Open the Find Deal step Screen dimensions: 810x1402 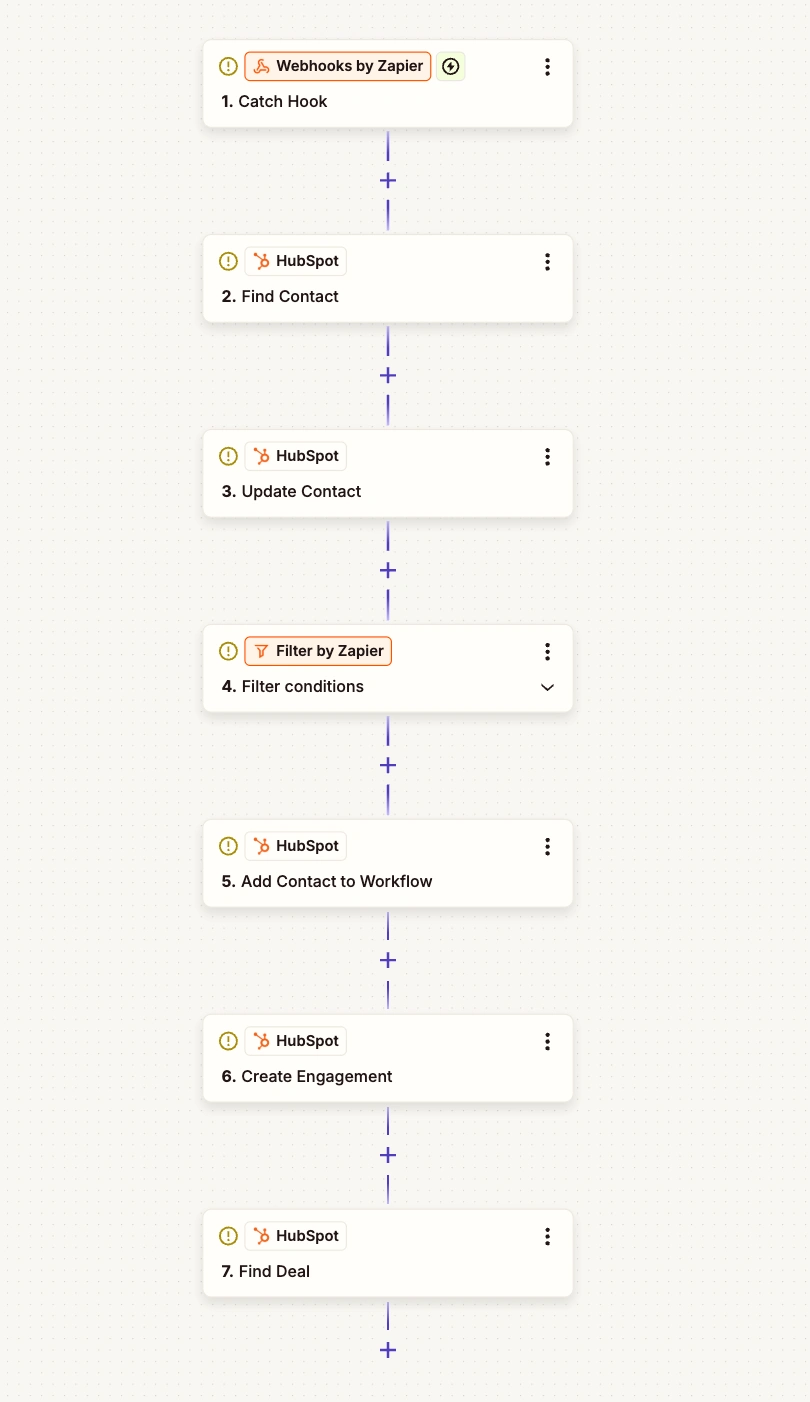(275, 1272)
